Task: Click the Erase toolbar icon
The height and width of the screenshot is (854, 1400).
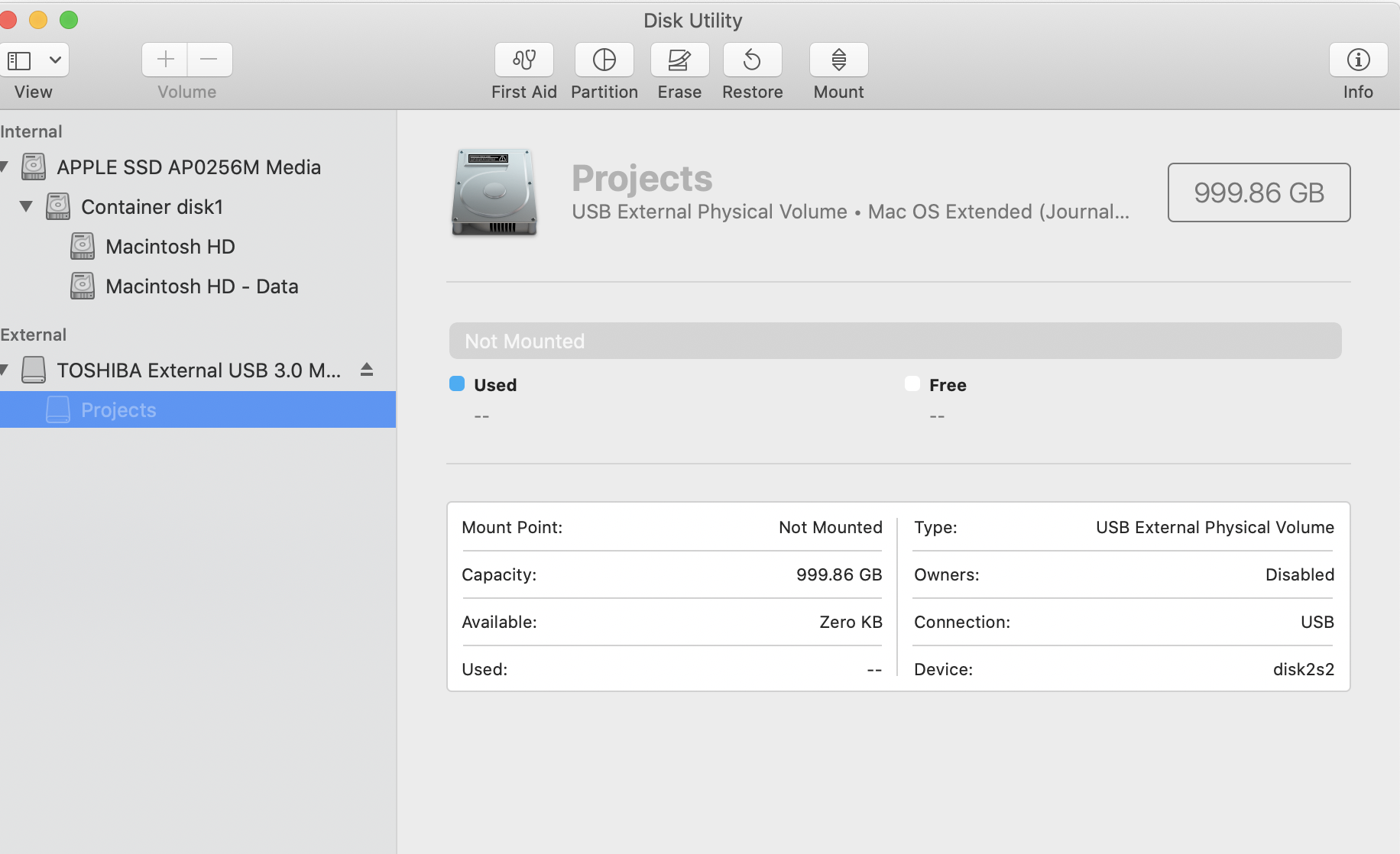Action: coord(679,60)
